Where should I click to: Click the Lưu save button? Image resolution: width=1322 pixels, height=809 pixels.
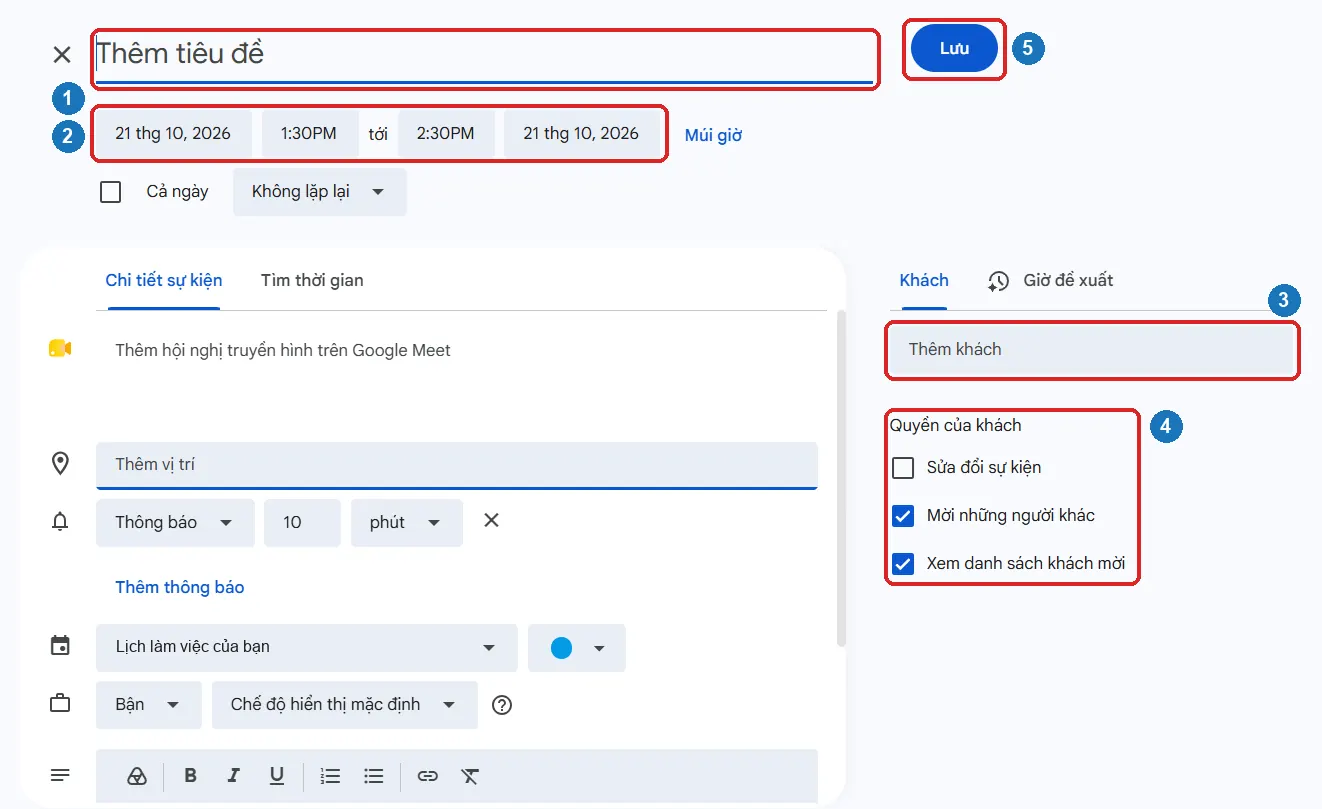pyautogui.click(x=955, y=48)
